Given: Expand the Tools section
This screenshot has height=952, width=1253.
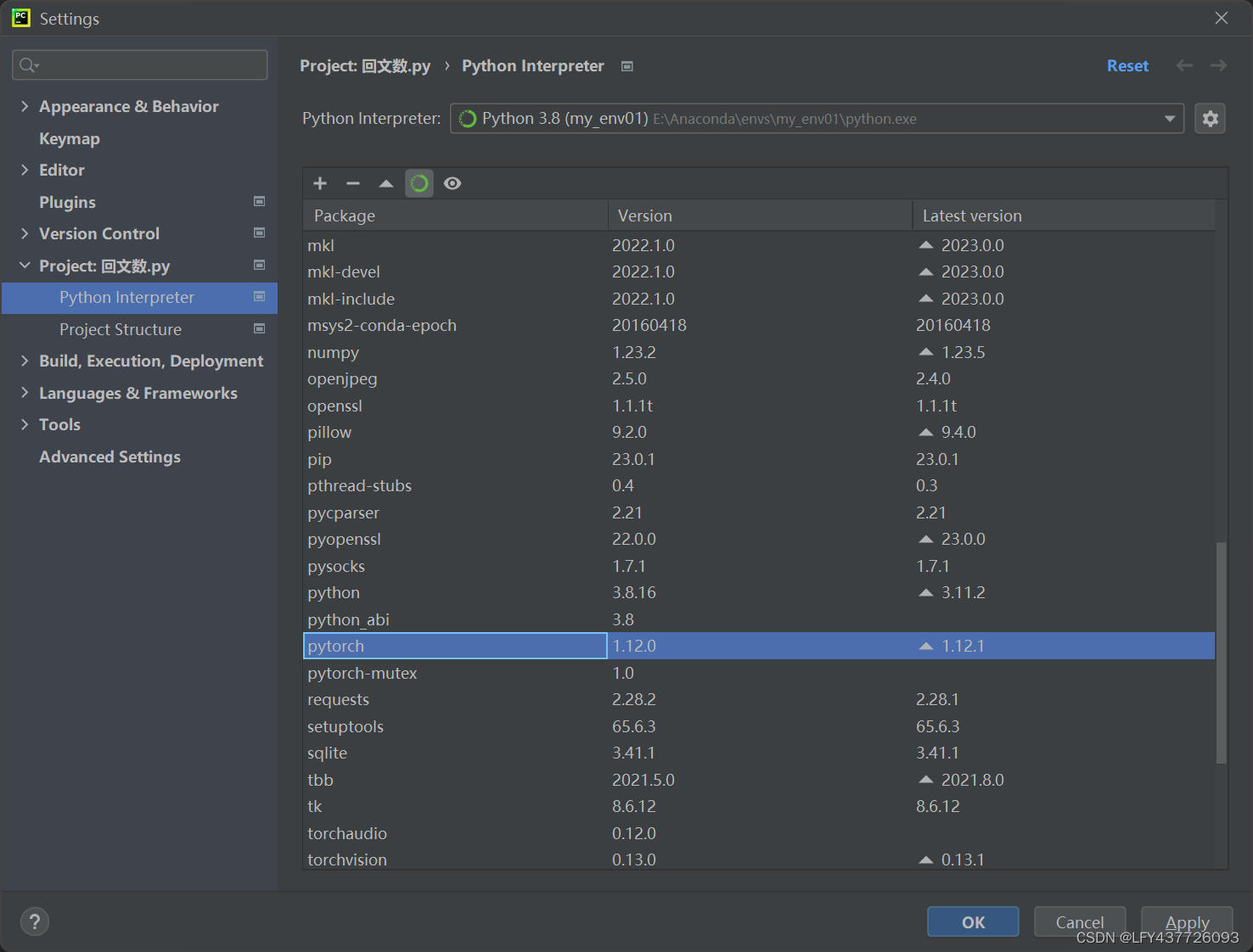Looking at the screenshot, I should tap(25, 424).
